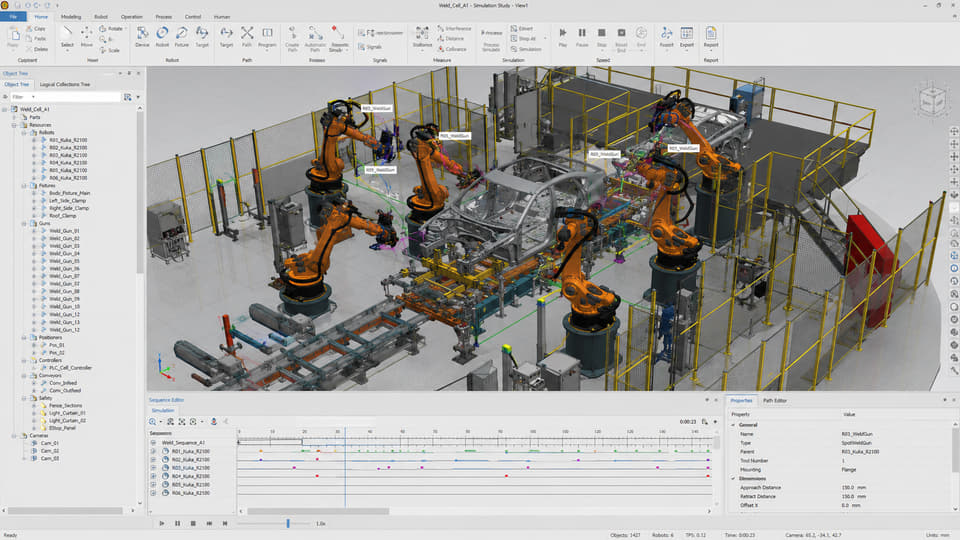The width and height of the screenshot is (960, 540).
Task: Switch to the Human ribbon tab
Action: click(x=222, y=17)
